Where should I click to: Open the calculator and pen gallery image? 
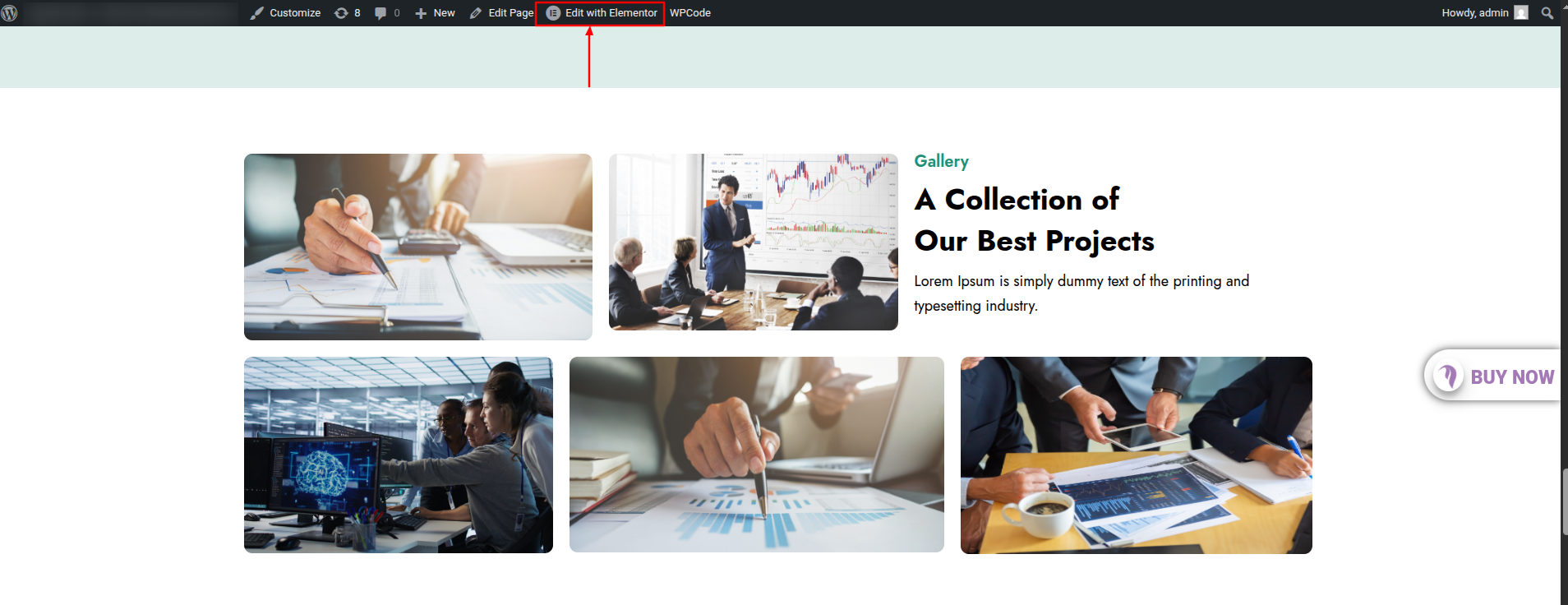pyautogui.click(x=418, y=247)
